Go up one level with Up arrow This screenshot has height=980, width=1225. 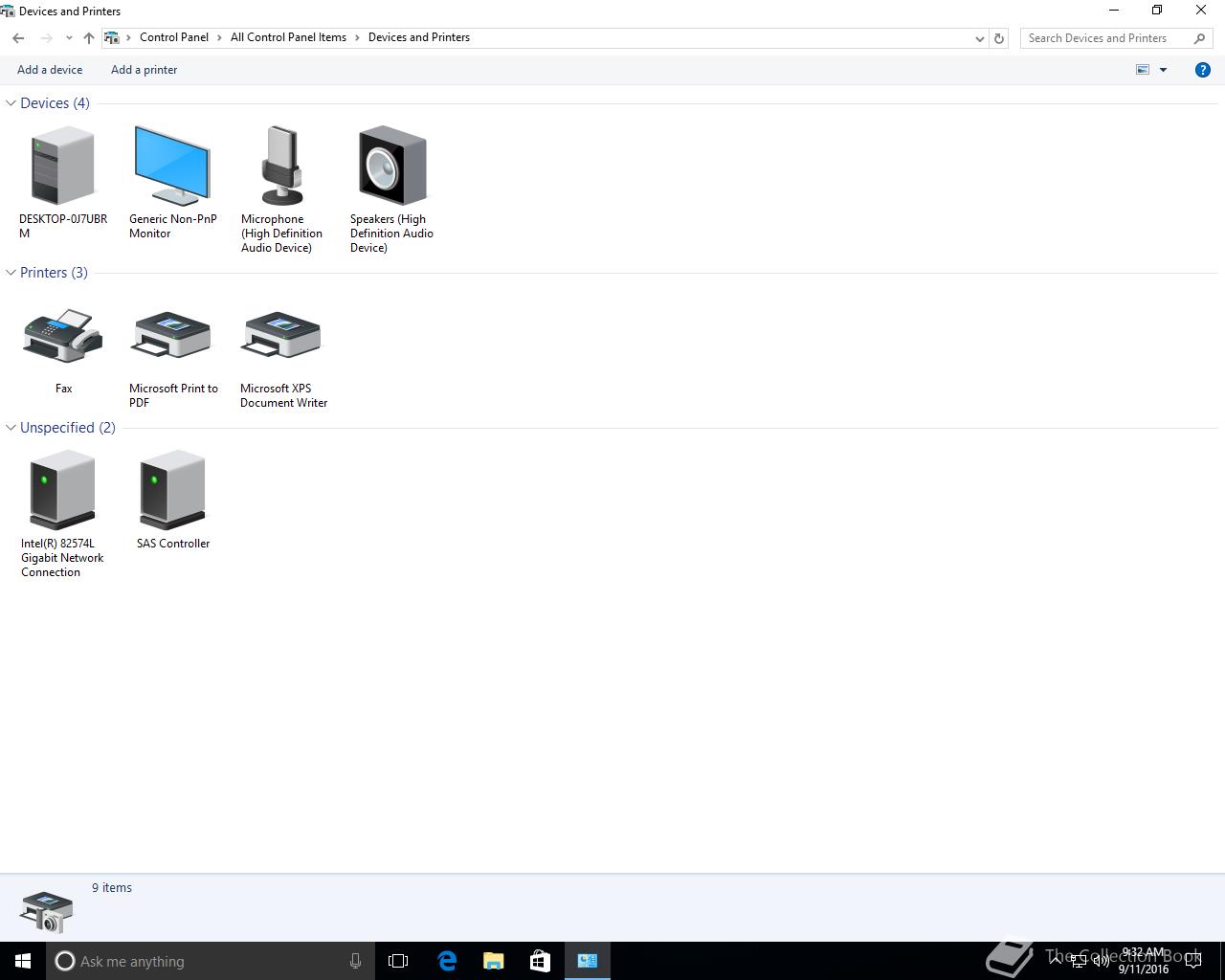pos(89,38)
